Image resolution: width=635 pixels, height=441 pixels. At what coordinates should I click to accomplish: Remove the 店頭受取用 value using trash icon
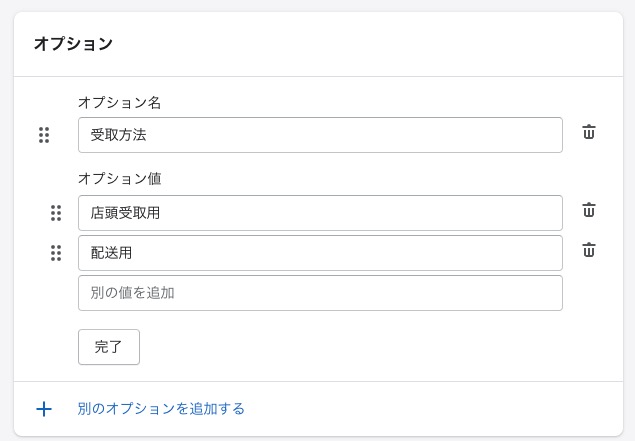click(589, 210)
